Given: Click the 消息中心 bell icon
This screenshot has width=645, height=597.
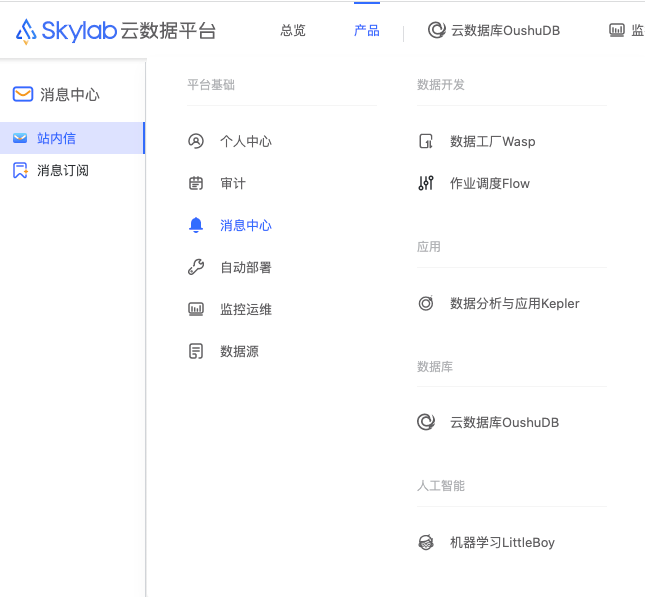Looking at the screenshot, I should [x=196, y=225].
